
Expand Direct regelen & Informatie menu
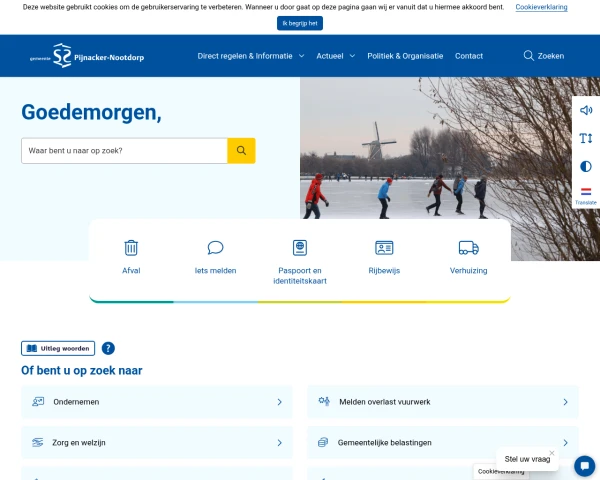point(251,56)
